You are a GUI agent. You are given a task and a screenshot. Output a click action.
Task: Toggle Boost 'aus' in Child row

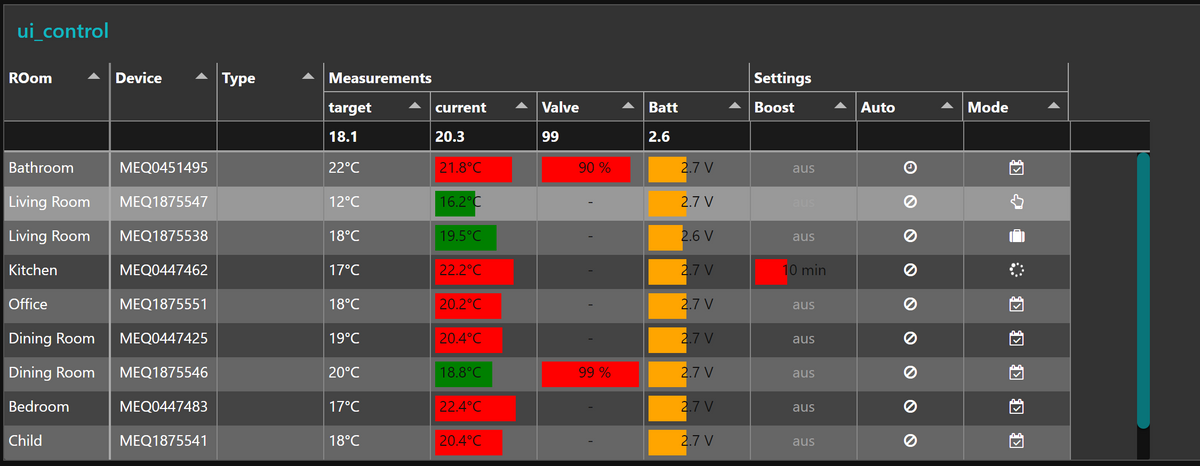coord(803,441)
